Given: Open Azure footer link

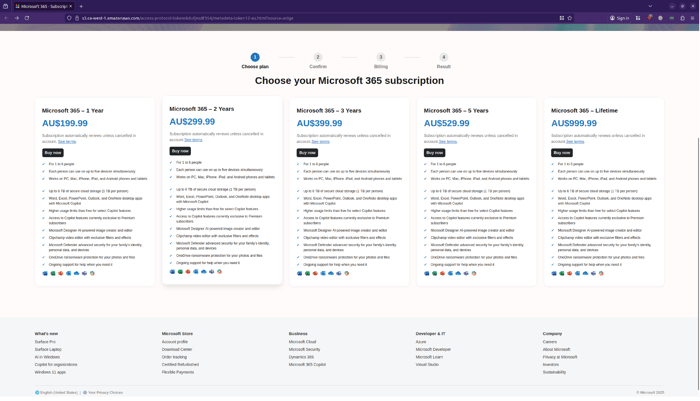Looking at the screenshot, I should click(x=421, y=342).
